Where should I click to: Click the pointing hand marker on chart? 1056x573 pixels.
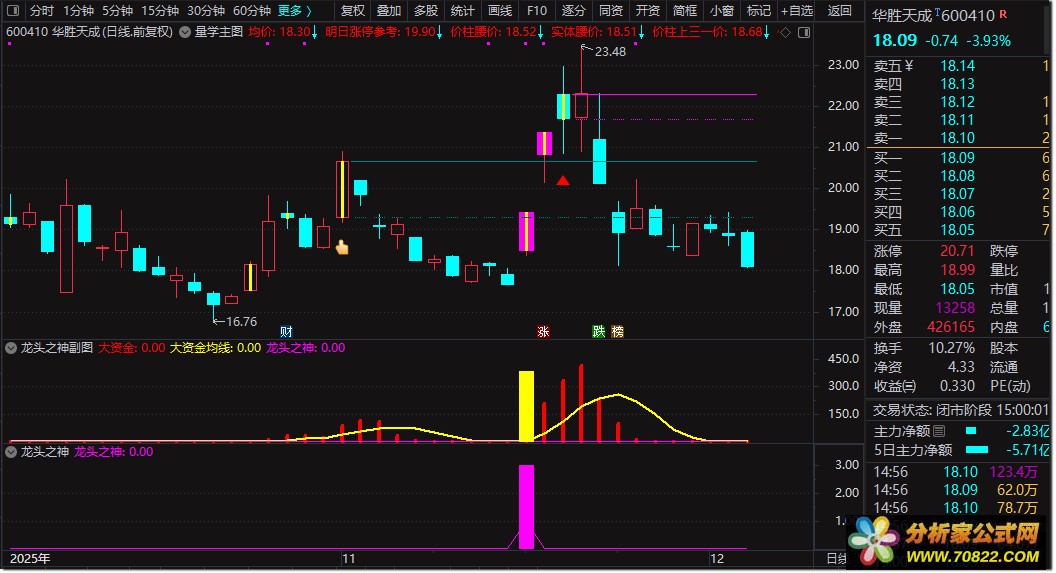click(342, 247)
